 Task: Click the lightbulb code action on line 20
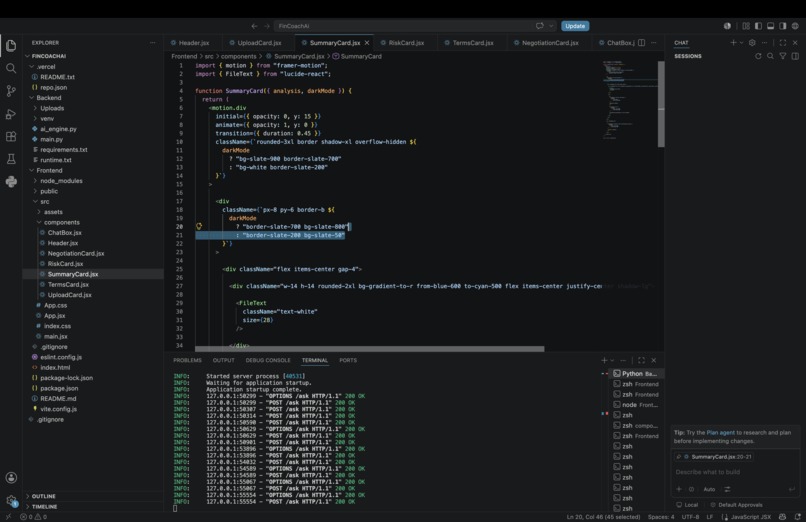click(199, 226)
